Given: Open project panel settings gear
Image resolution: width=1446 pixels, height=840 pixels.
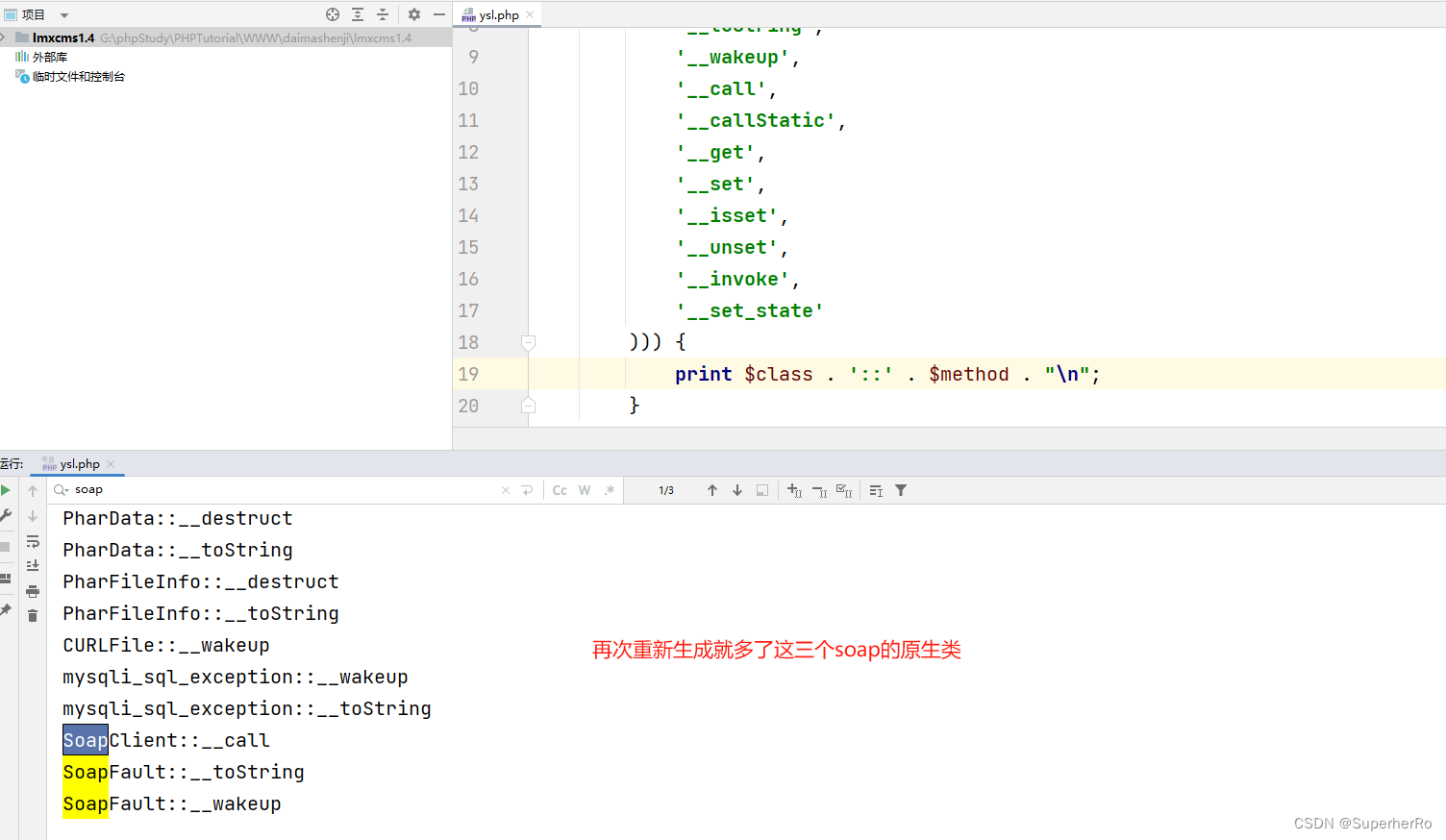Looking at the screenshot, I should [412, 14].
